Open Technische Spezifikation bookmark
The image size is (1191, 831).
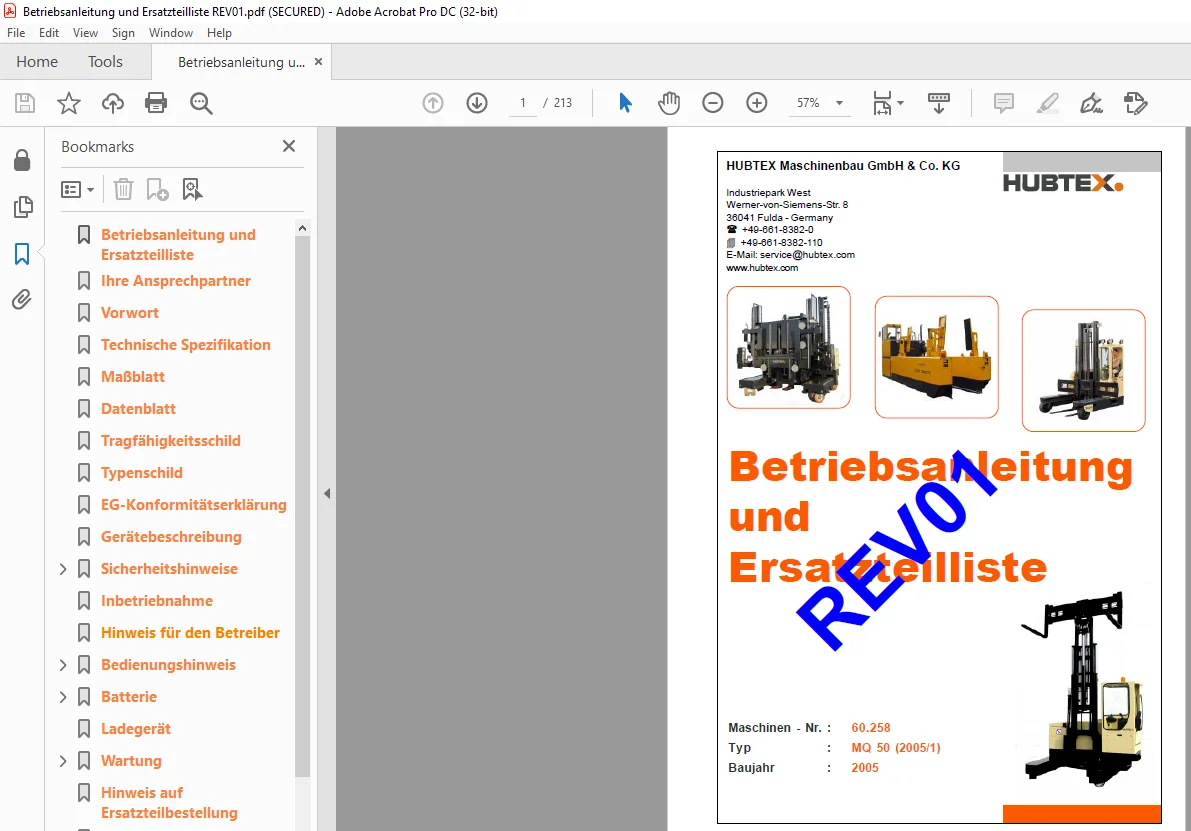[x=185, y=345]
